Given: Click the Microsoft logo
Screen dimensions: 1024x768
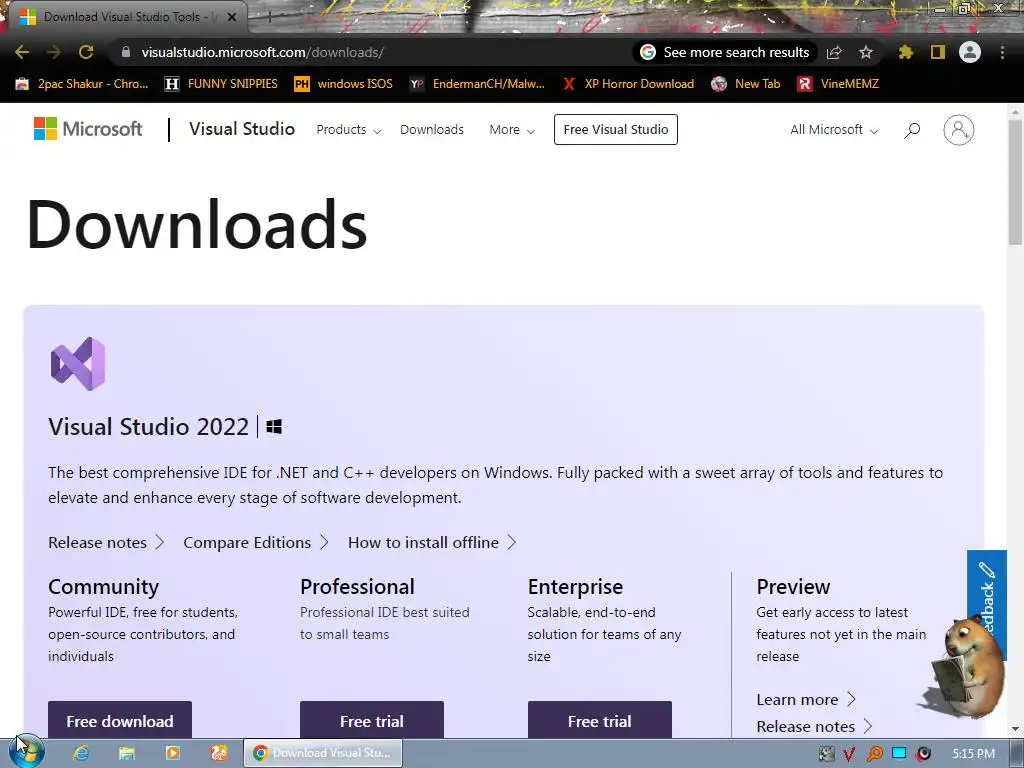Looking at the screenshot, I should pyautogui.click(x=88, y=129).
